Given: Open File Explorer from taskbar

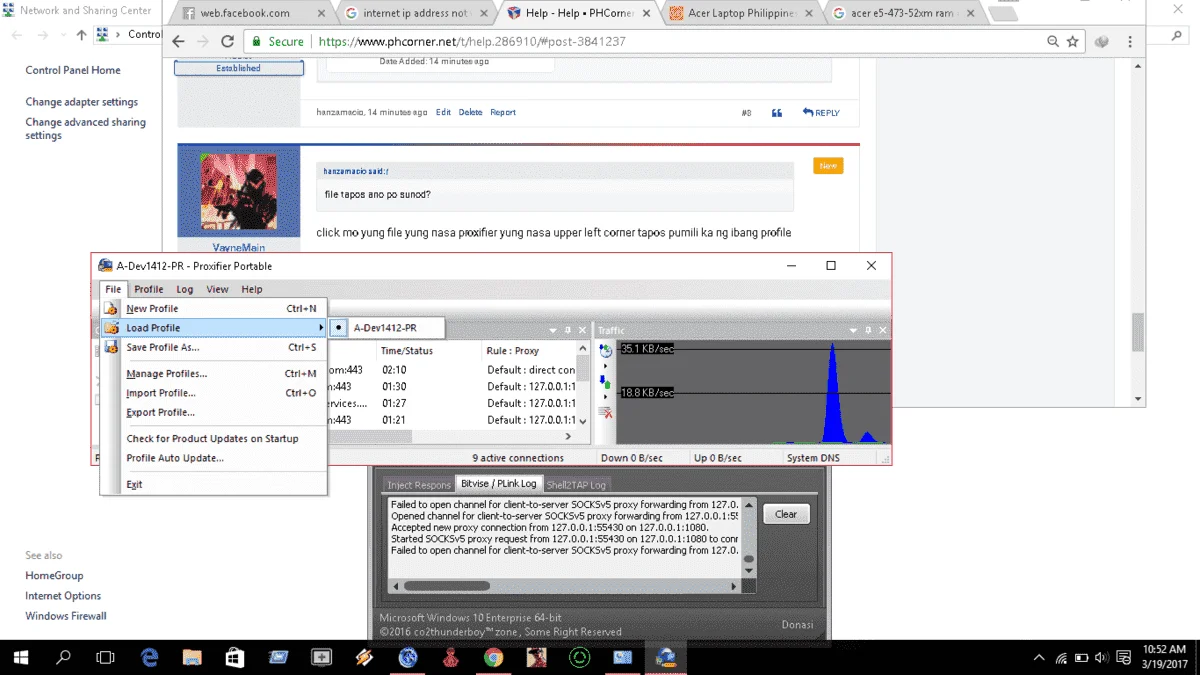Looking at the screenshot, I should (193, 657).
